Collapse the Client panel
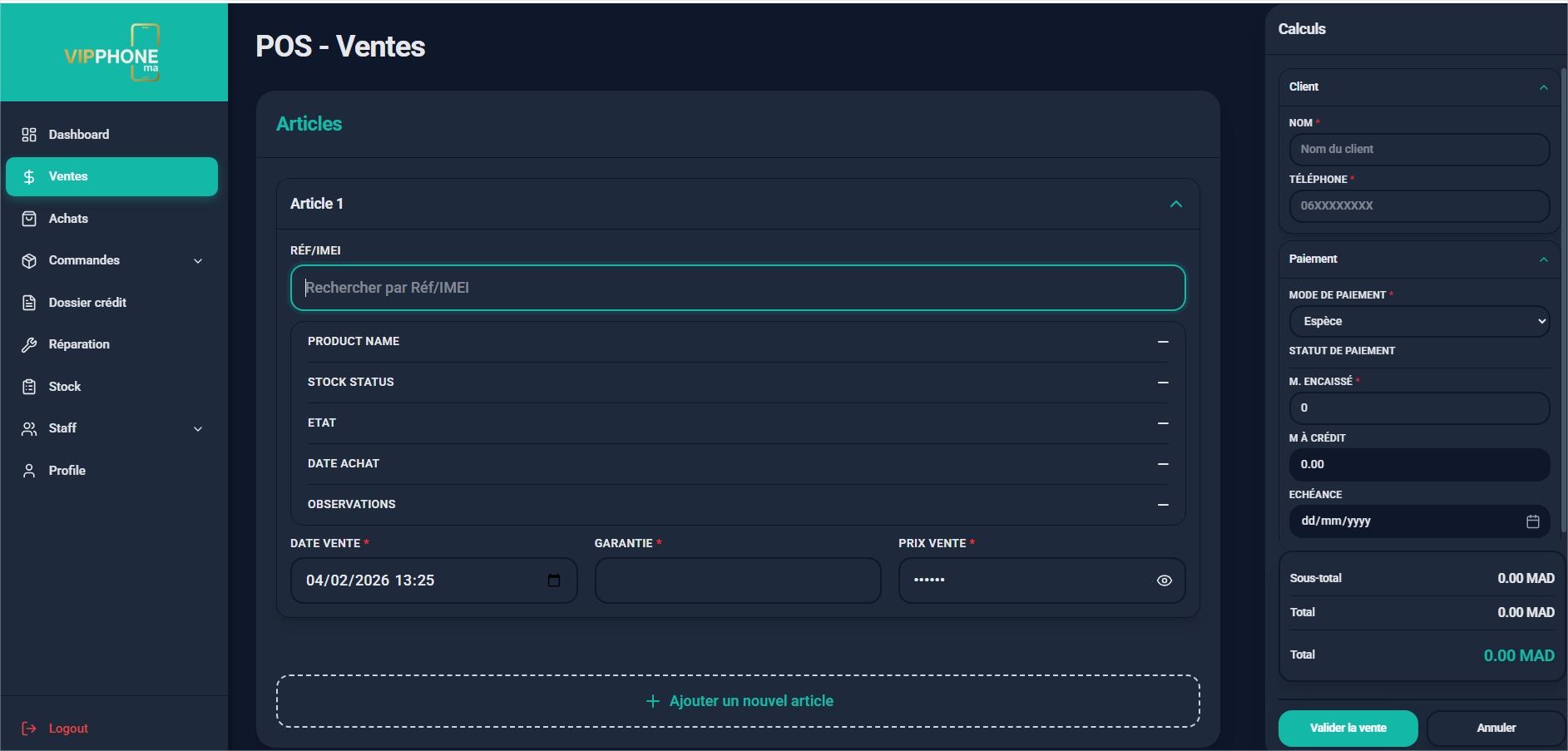The image size is (1568, 751). tap(1543, 87)
